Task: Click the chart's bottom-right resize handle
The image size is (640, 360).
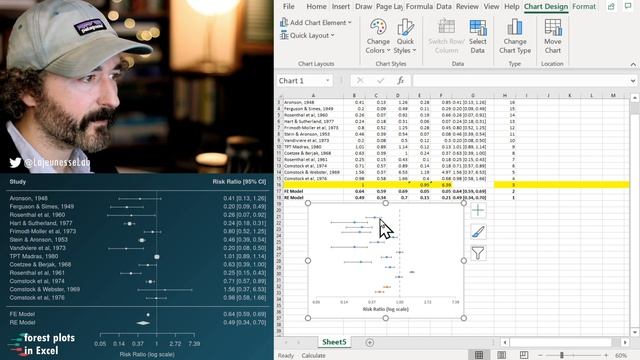Action: [x=464, y=318]
